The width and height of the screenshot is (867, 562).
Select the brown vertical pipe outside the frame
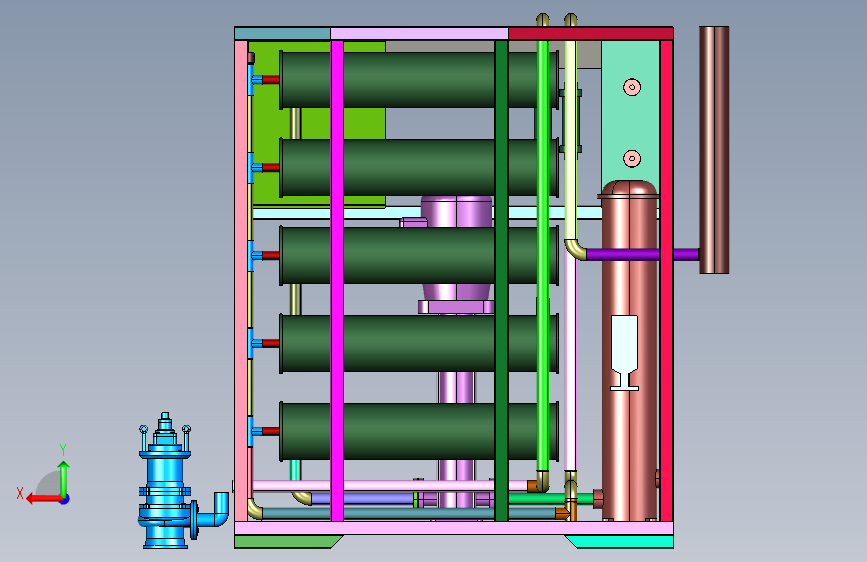click(x=714, y=150)
